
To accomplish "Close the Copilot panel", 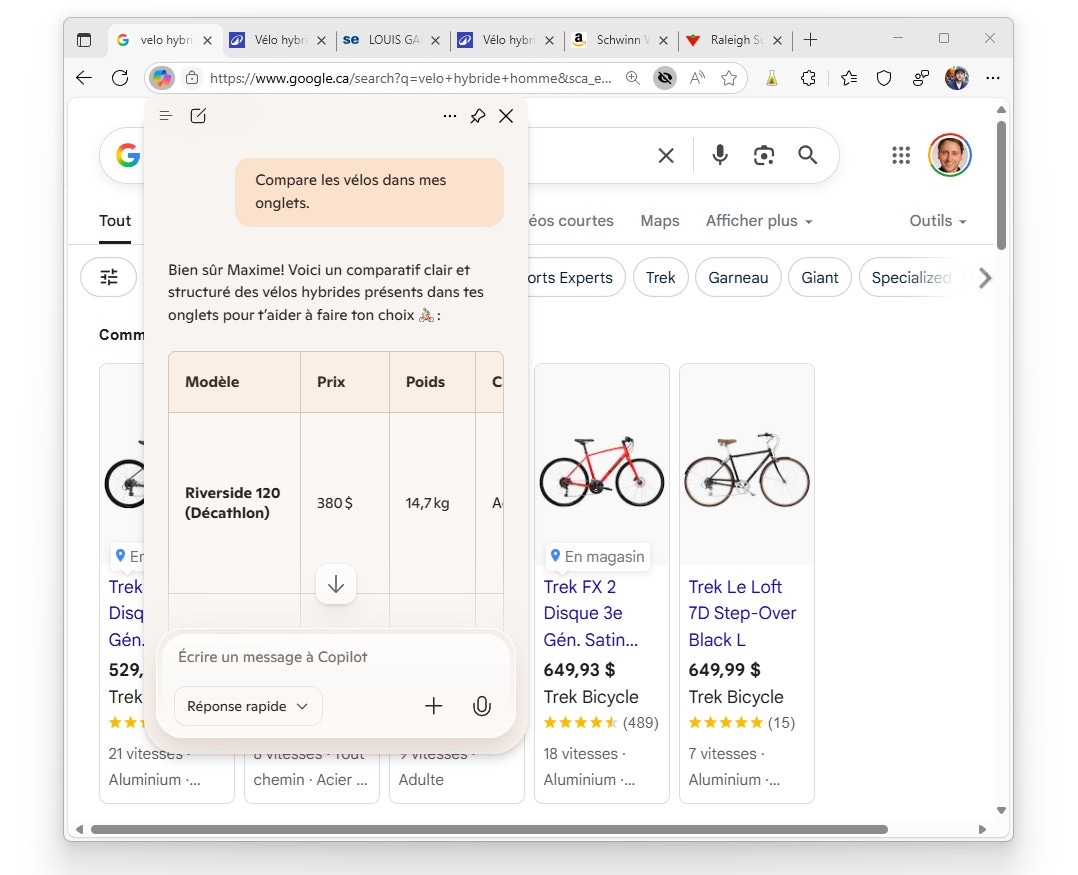I will (506, 116).
